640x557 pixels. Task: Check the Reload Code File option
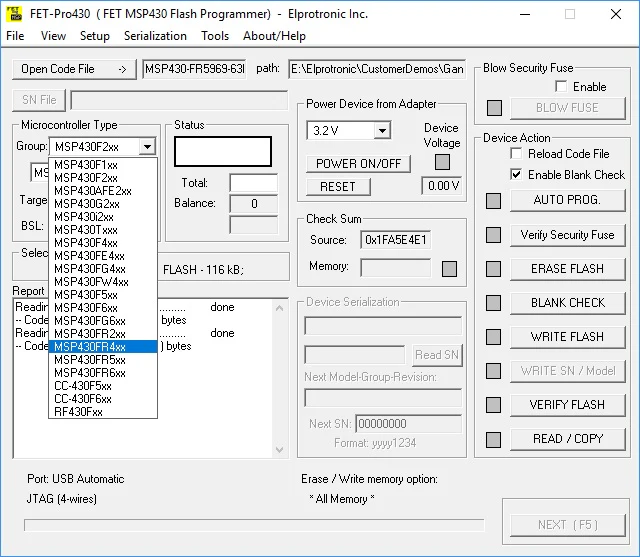point(516,154)
